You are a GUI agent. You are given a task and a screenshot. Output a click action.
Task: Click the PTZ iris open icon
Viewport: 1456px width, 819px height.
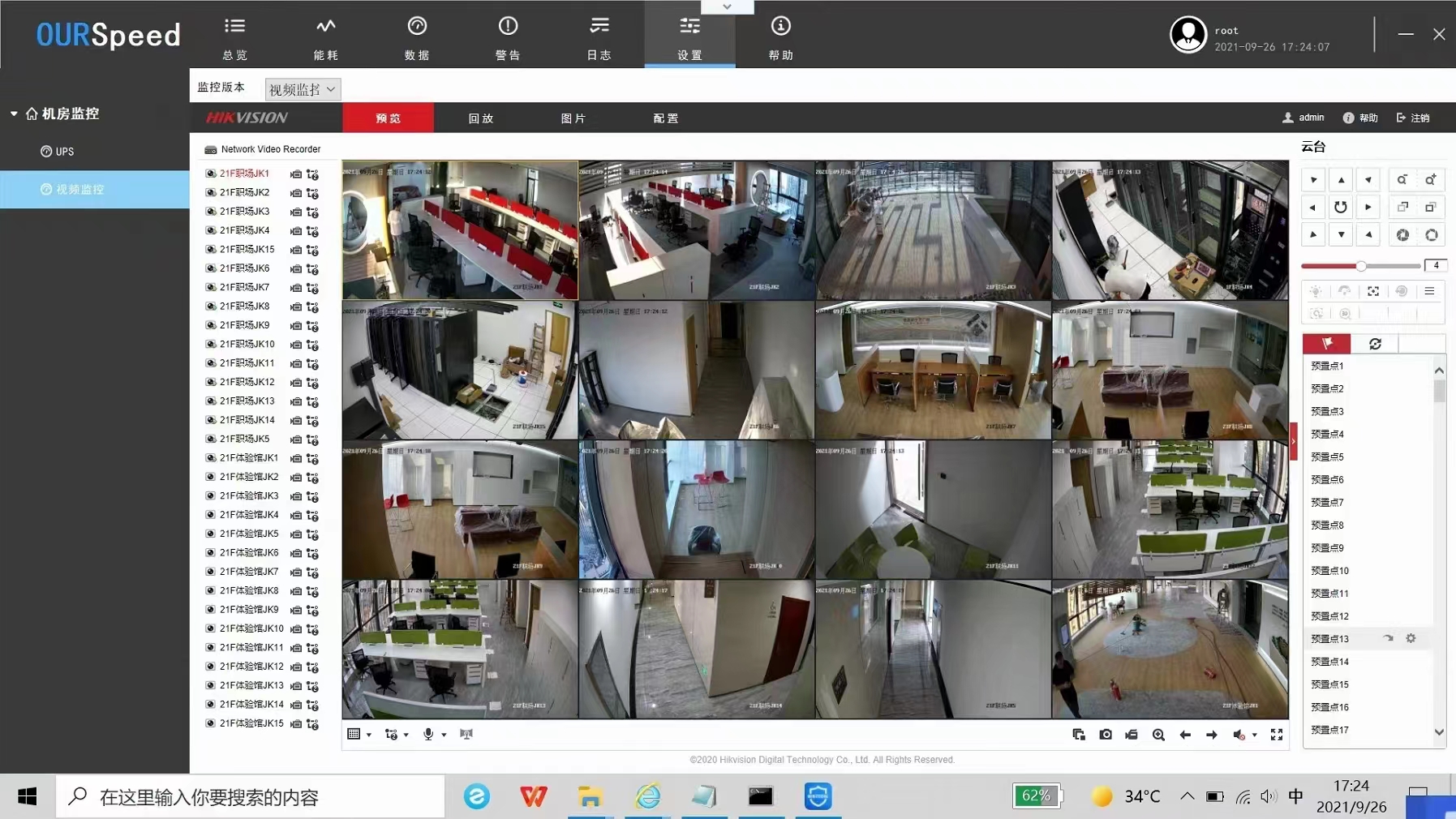tap(1431, 235)
